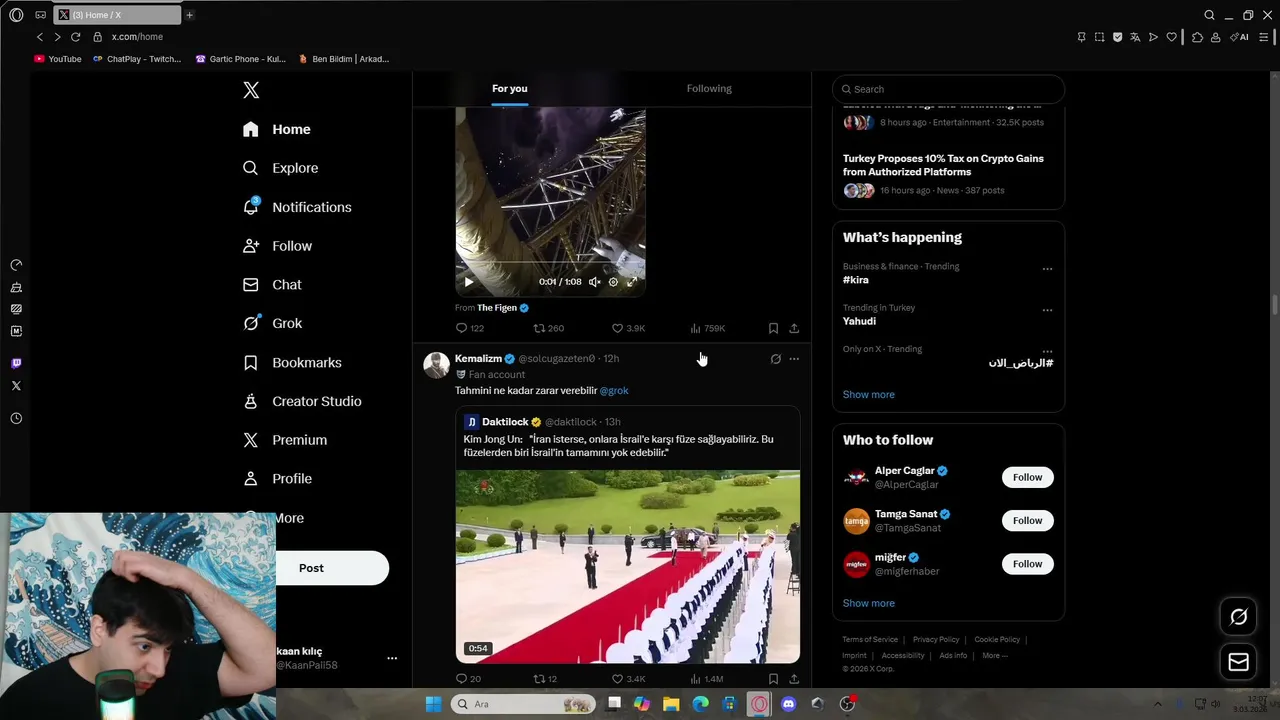
Task: Unmute The Figen video
Action: coord(594,282)
